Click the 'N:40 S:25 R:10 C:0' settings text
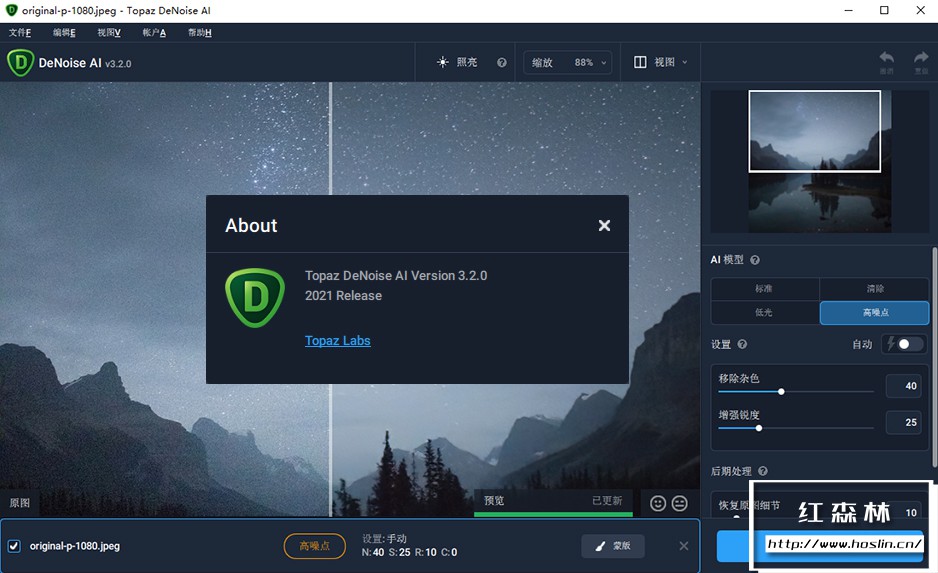 tap(409, 553)
